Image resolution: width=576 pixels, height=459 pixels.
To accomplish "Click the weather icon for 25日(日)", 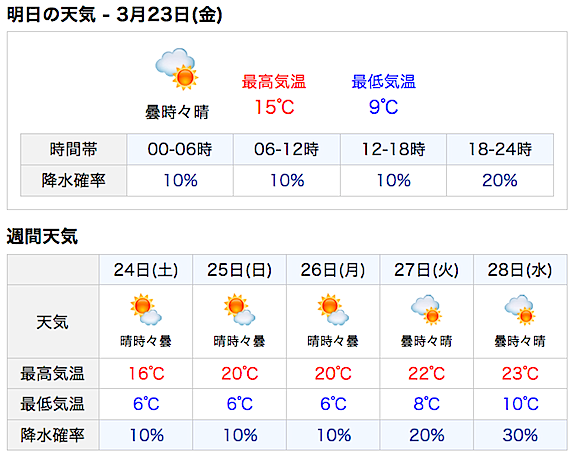I will [x=240, y=309].
